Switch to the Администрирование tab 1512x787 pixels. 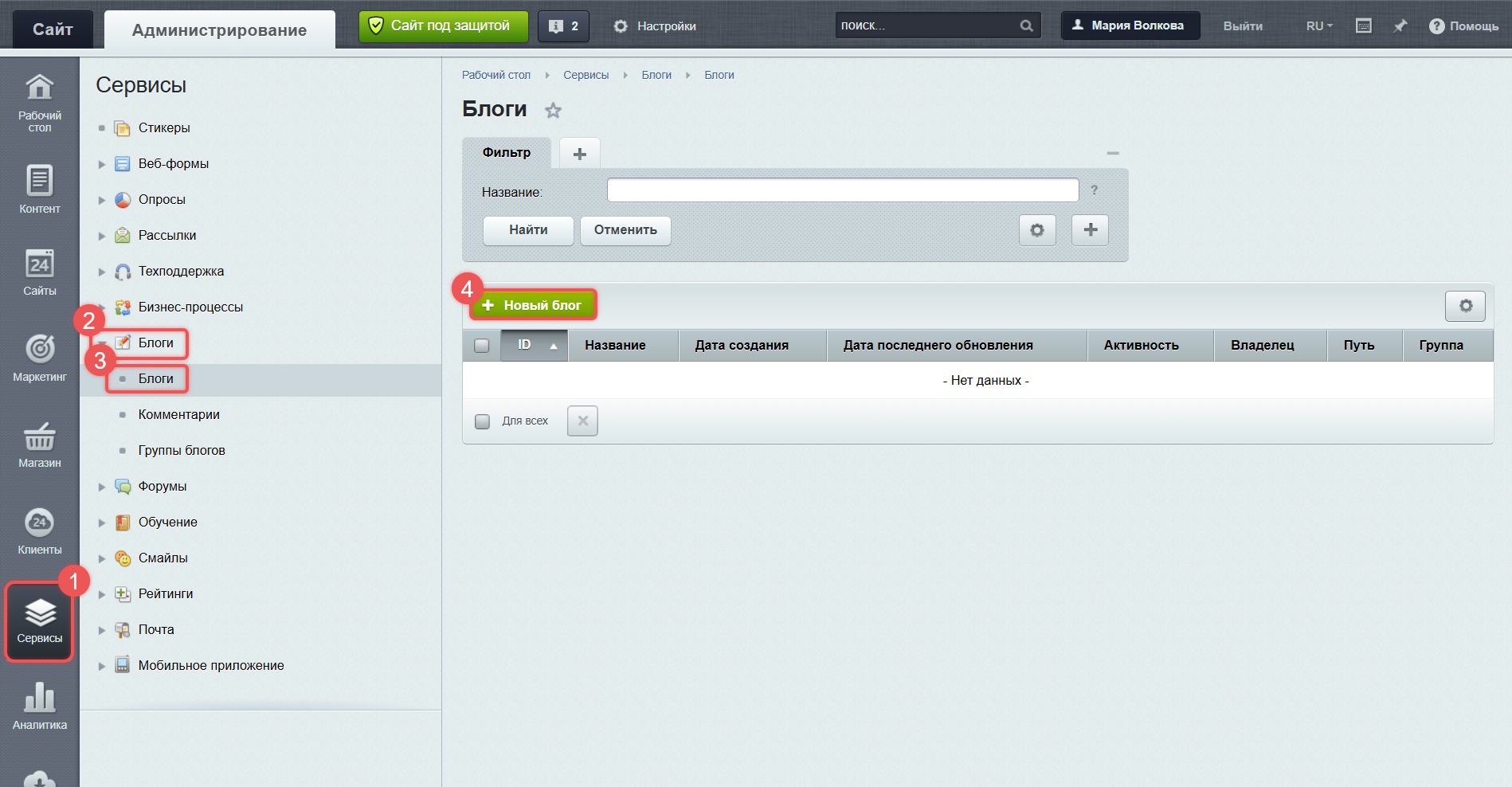[x=220, y=30]
